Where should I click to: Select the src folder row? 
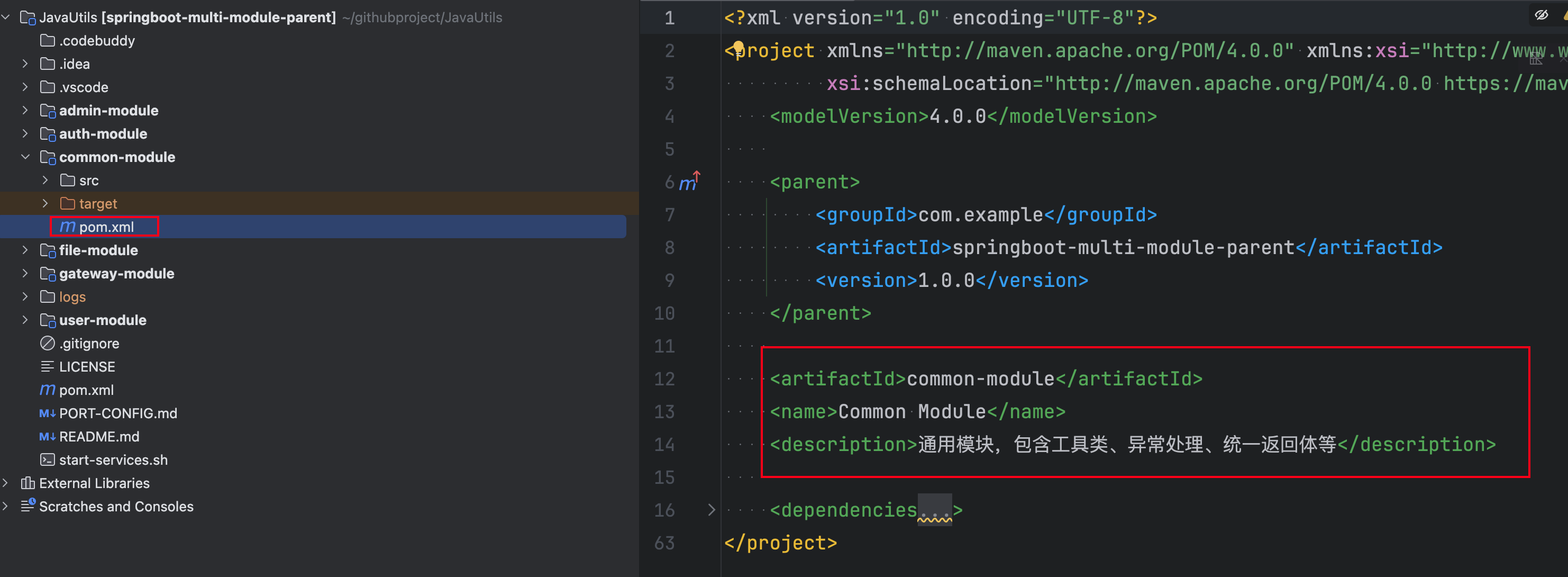[x=320, y=180]
